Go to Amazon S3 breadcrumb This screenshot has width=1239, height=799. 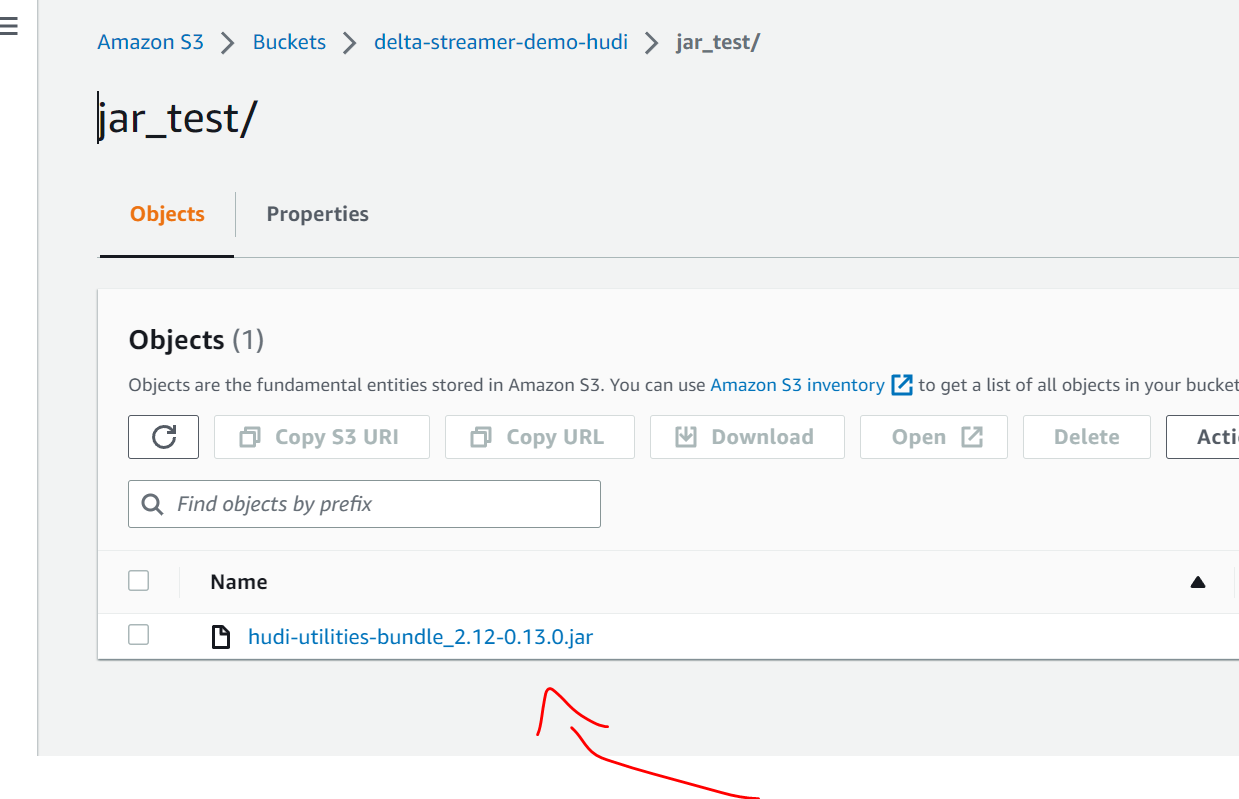point(150,42)
